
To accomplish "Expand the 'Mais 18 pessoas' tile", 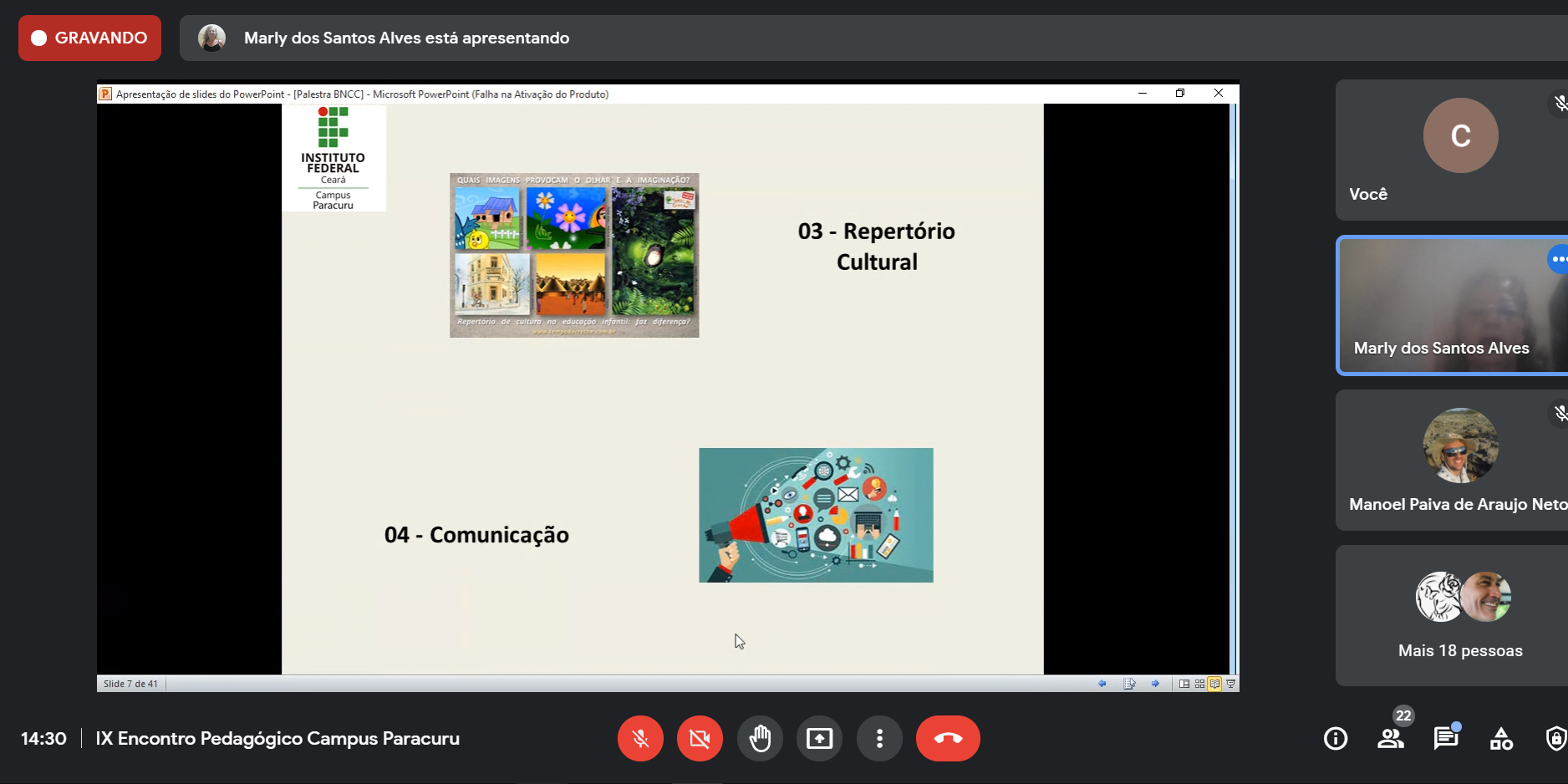I will (1459, 616).
